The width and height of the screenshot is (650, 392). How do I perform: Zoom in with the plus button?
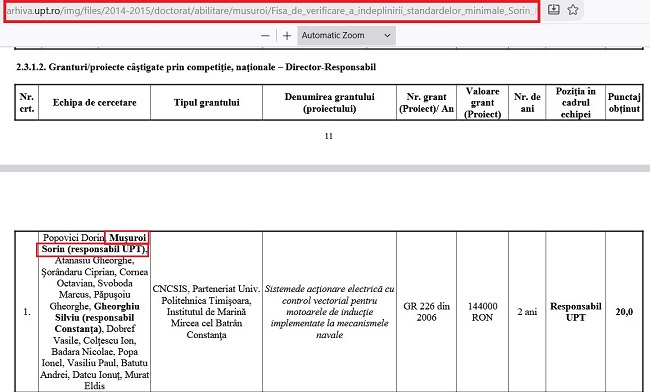tap(287, 36)
